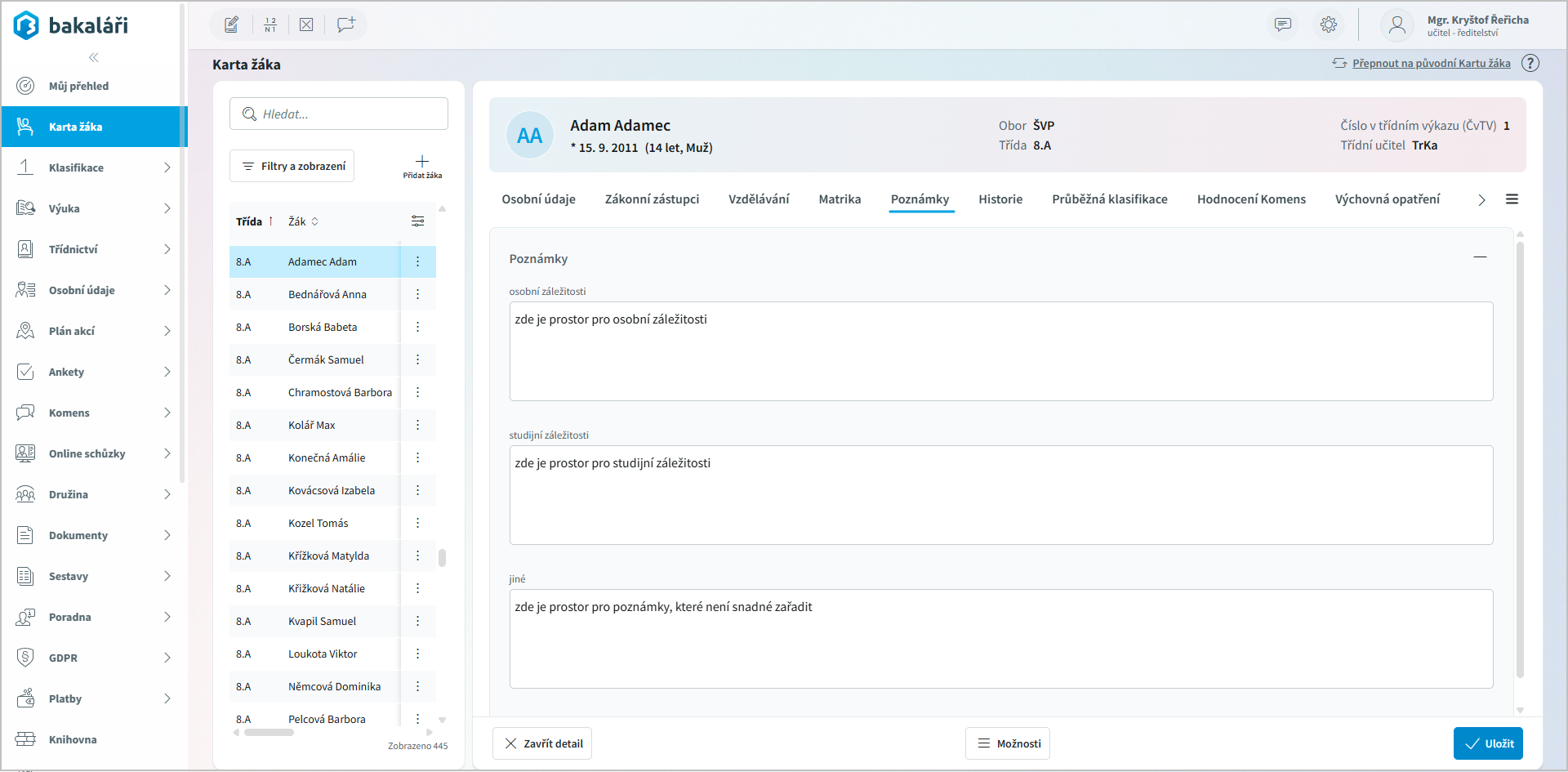The height and width of the screenshot is (772, 1568).
Task: Switch to the Historie tab
Action: pos(1000,199)
